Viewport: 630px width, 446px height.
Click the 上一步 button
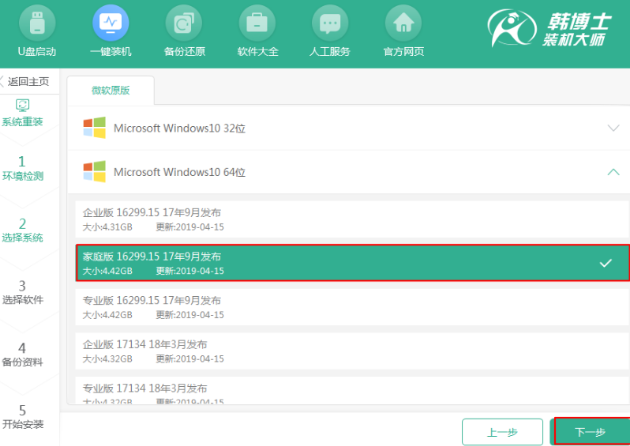click(x=502, y=432)
